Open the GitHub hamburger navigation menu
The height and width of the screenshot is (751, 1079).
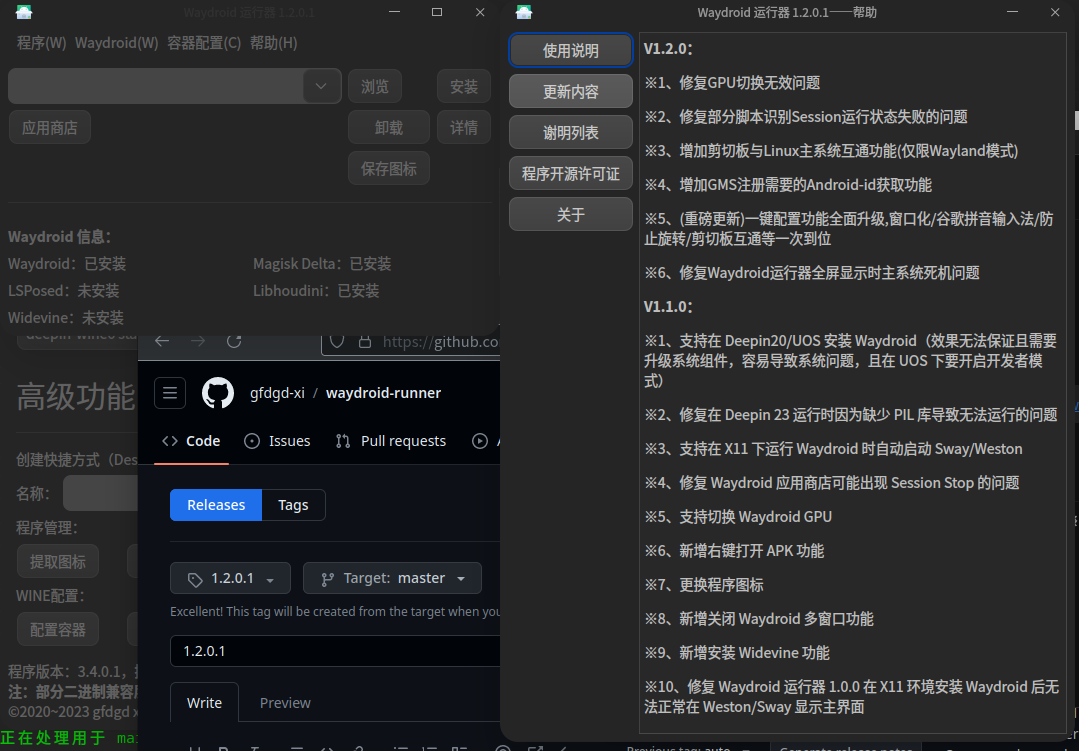click(x=170, y=393)
